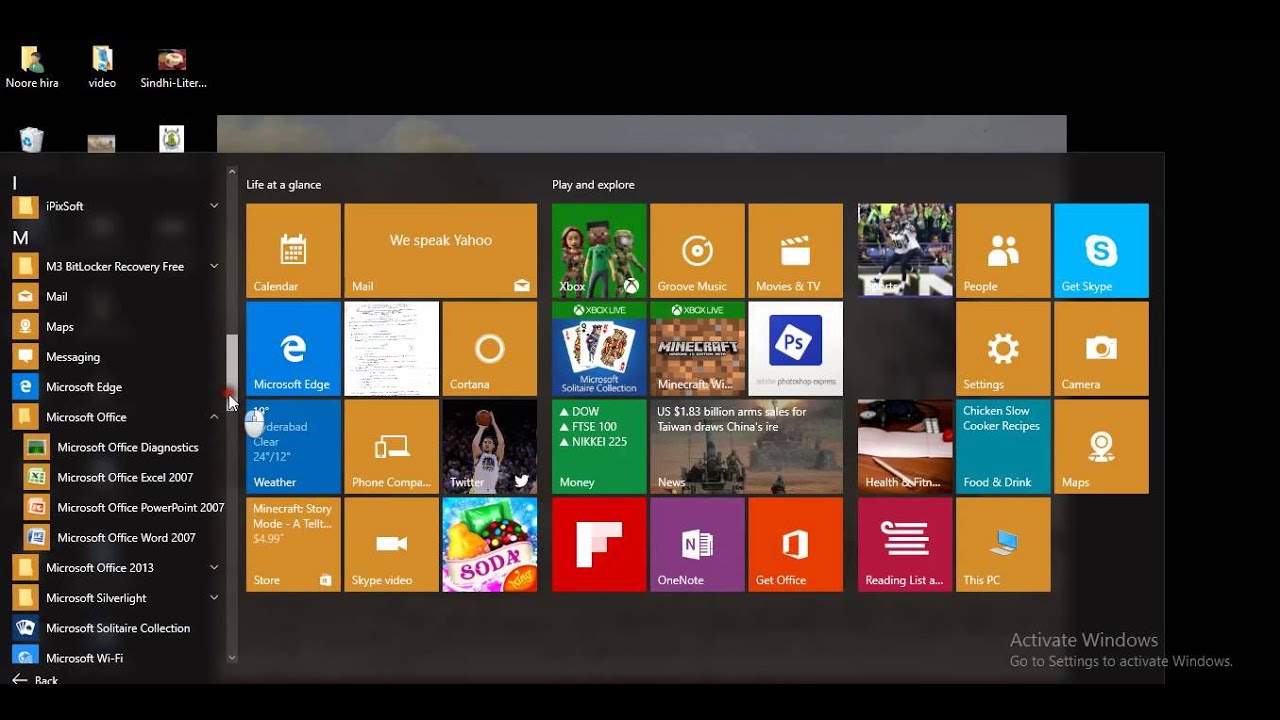Collapse the Microsoft Office folder chevron
The width and height of the screenshot is (1280, 720).
click(214, 417)
